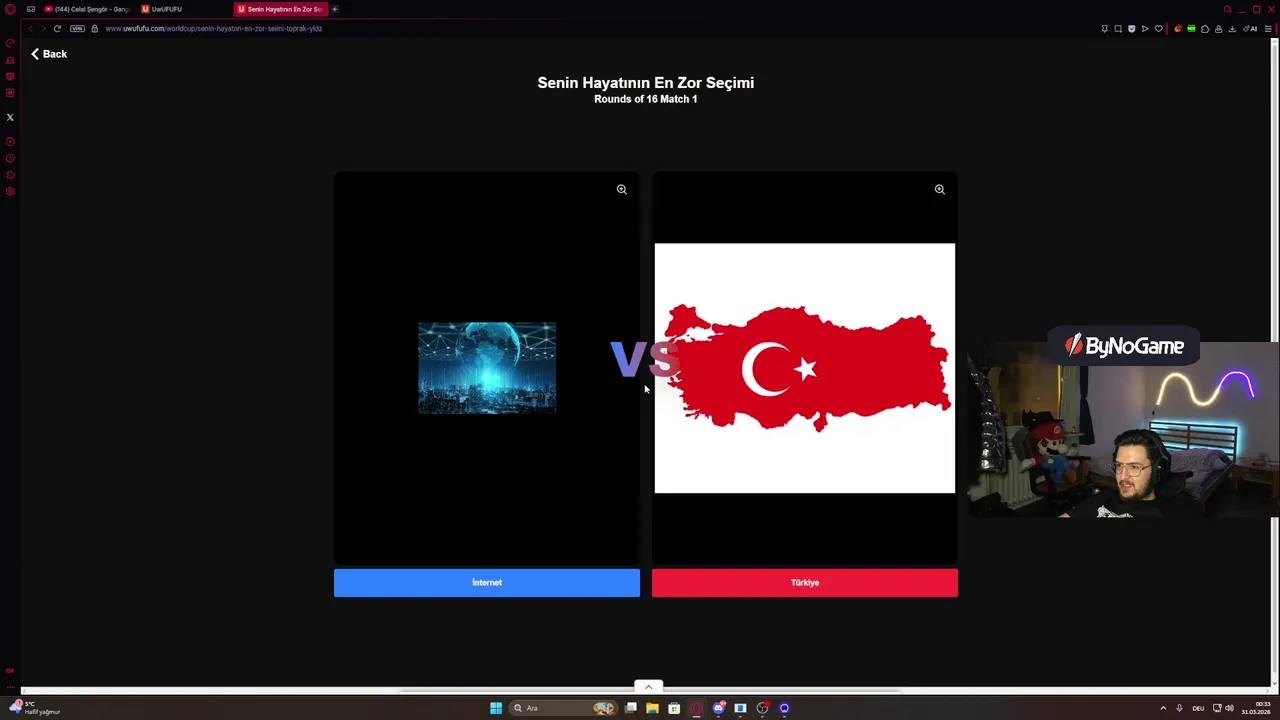This screenshot has width=1280, height=720.
Task: Click the padlock site security icon
Action: 95,28
